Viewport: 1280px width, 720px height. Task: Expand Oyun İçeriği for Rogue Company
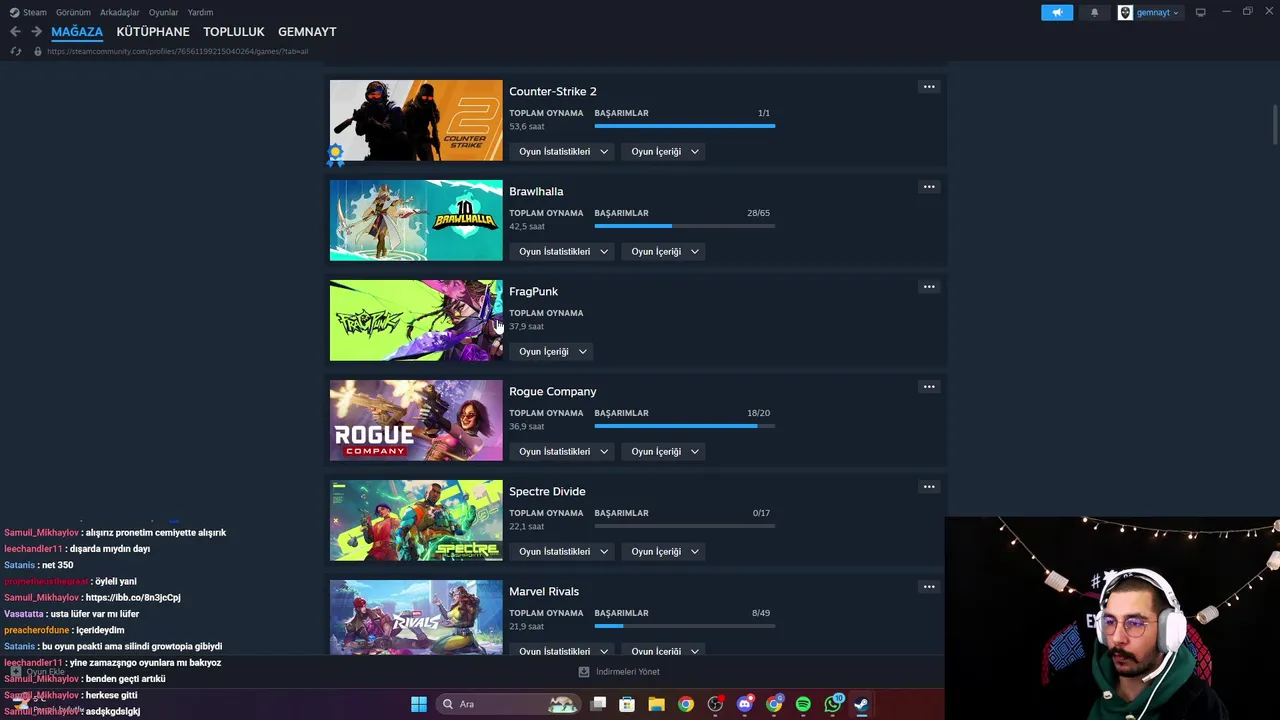(x=665, y=452)
